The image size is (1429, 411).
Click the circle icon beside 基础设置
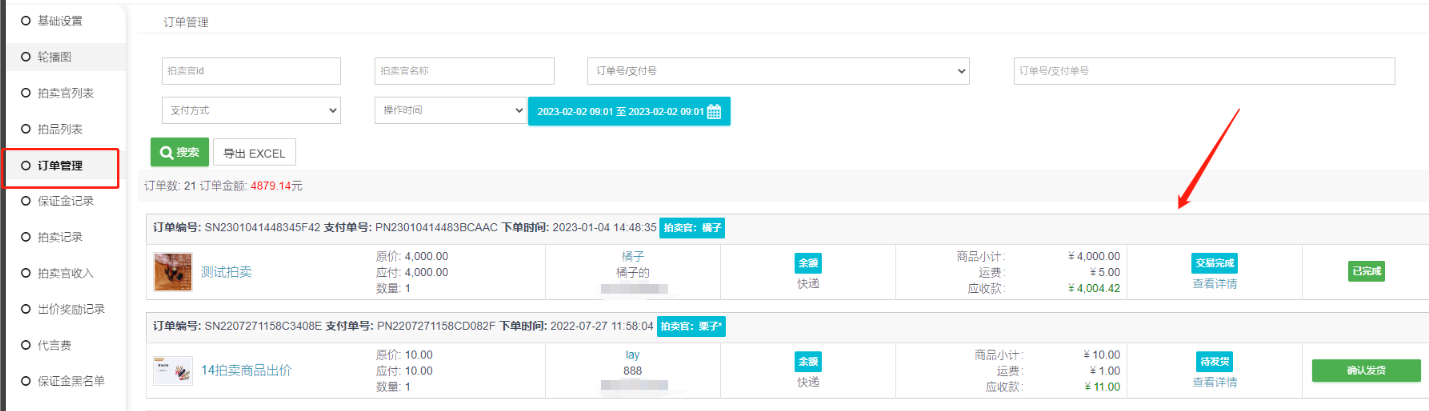coord(26,20)
